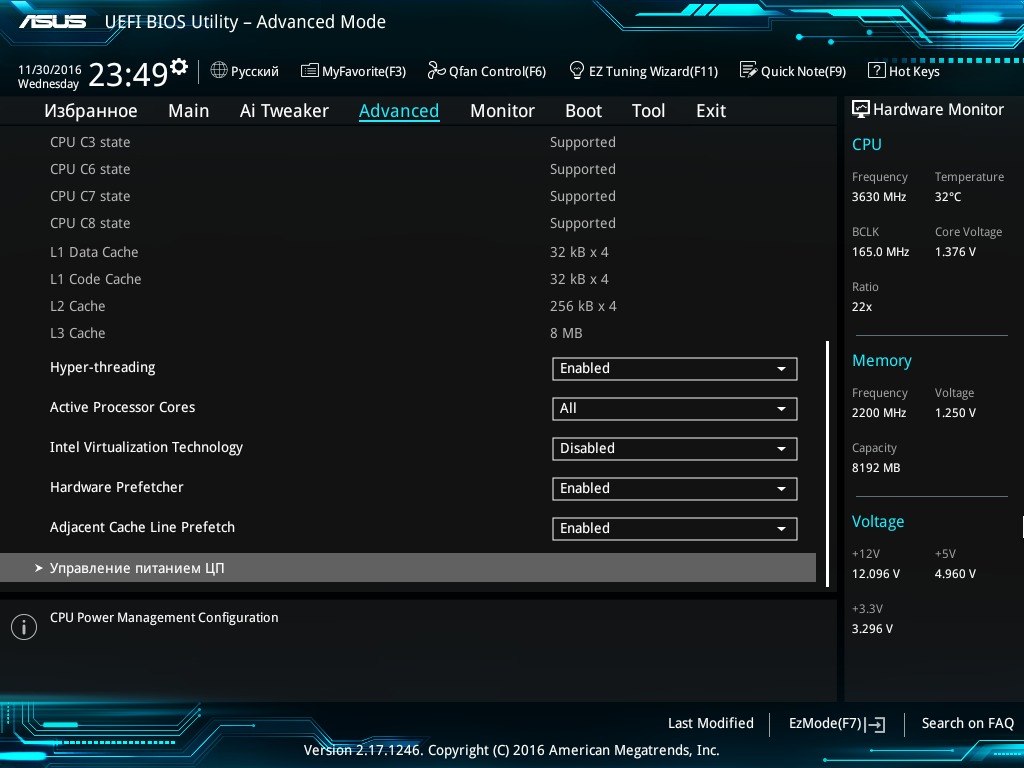Viewport: 1024px width, 768px height.
Task: Click the globe language icon
Action: [x=219, y=70]
